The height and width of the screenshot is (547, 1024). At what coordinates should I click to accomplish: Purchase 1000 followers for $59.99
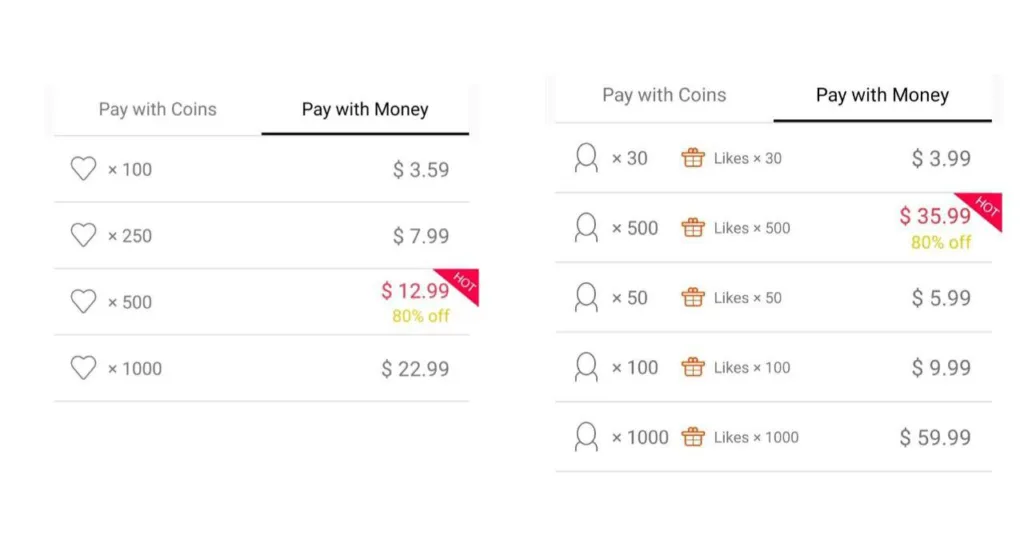935,437
